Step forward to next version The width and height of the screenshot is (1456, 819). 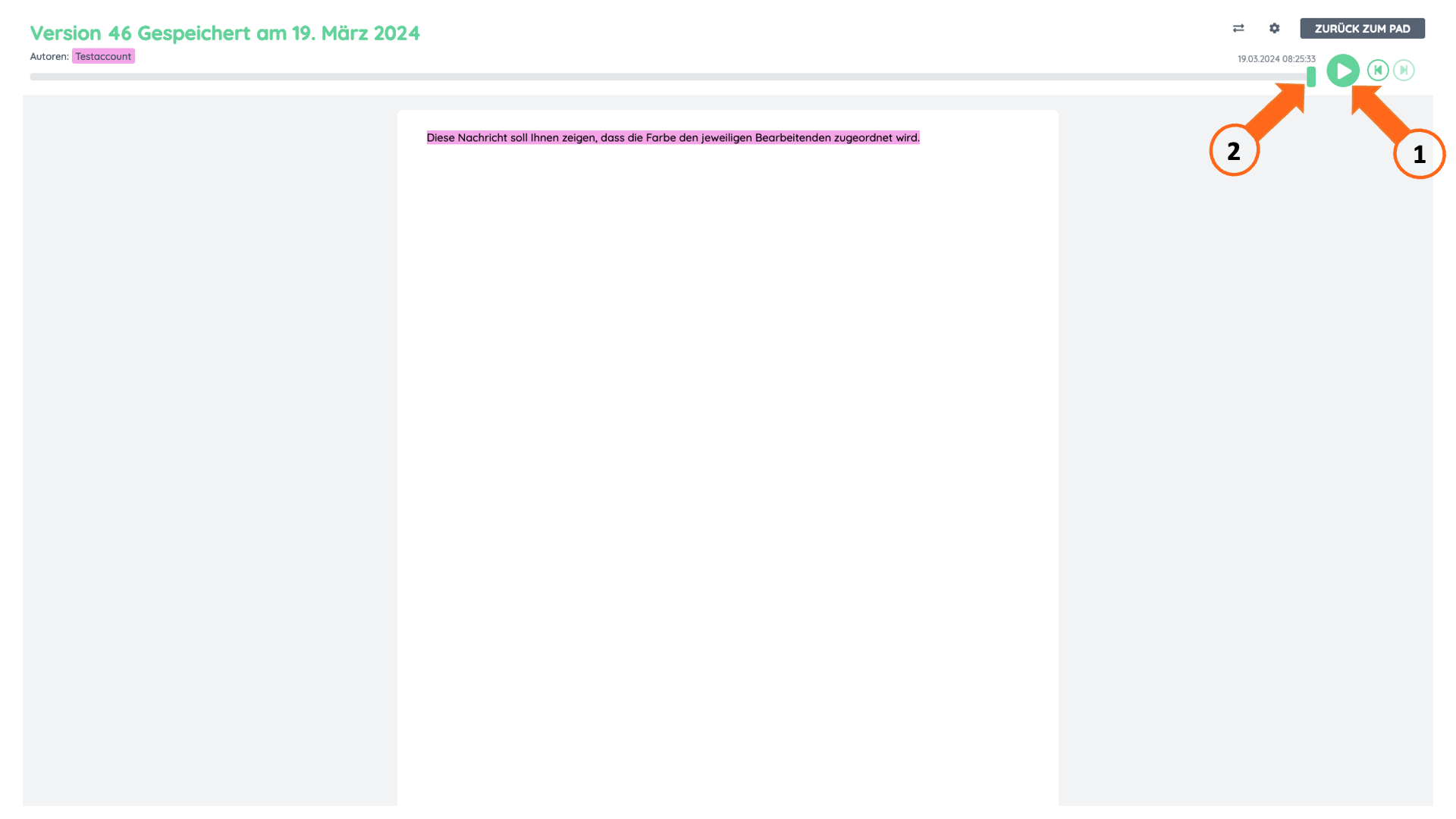click(1404, 70)
